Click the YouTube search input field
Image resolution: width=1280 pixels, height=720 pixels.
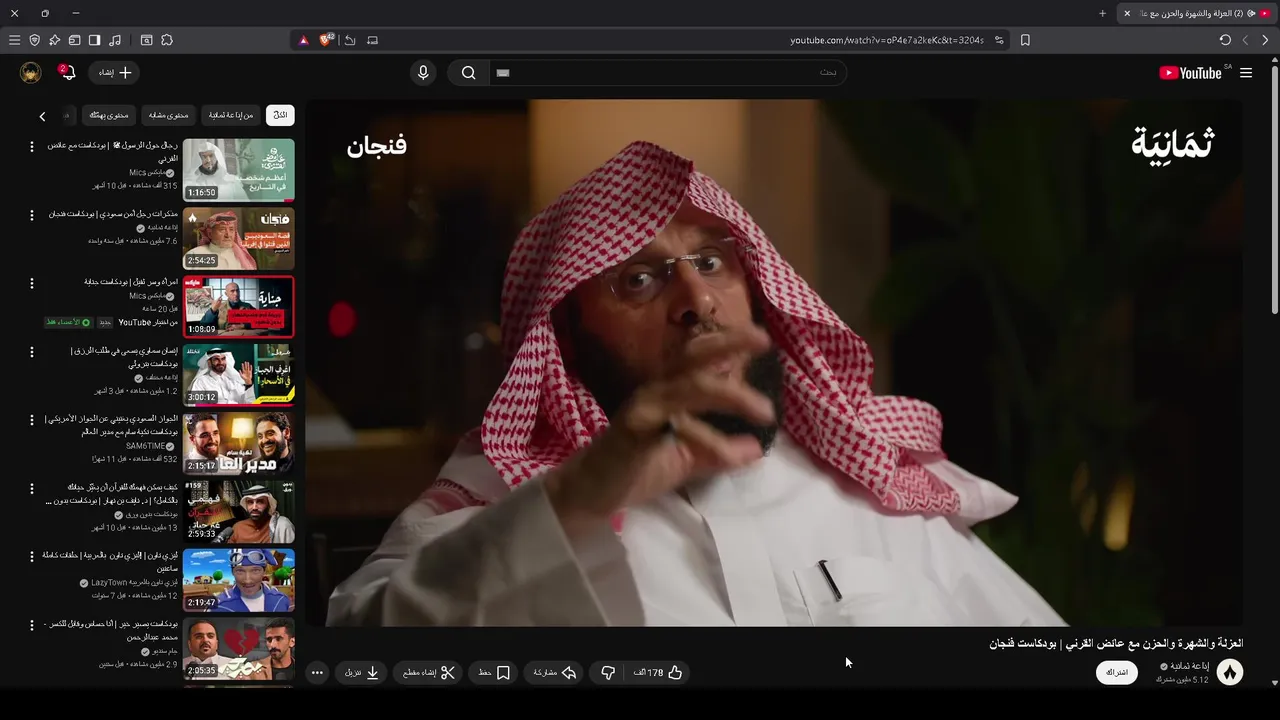tap(668, 73)
